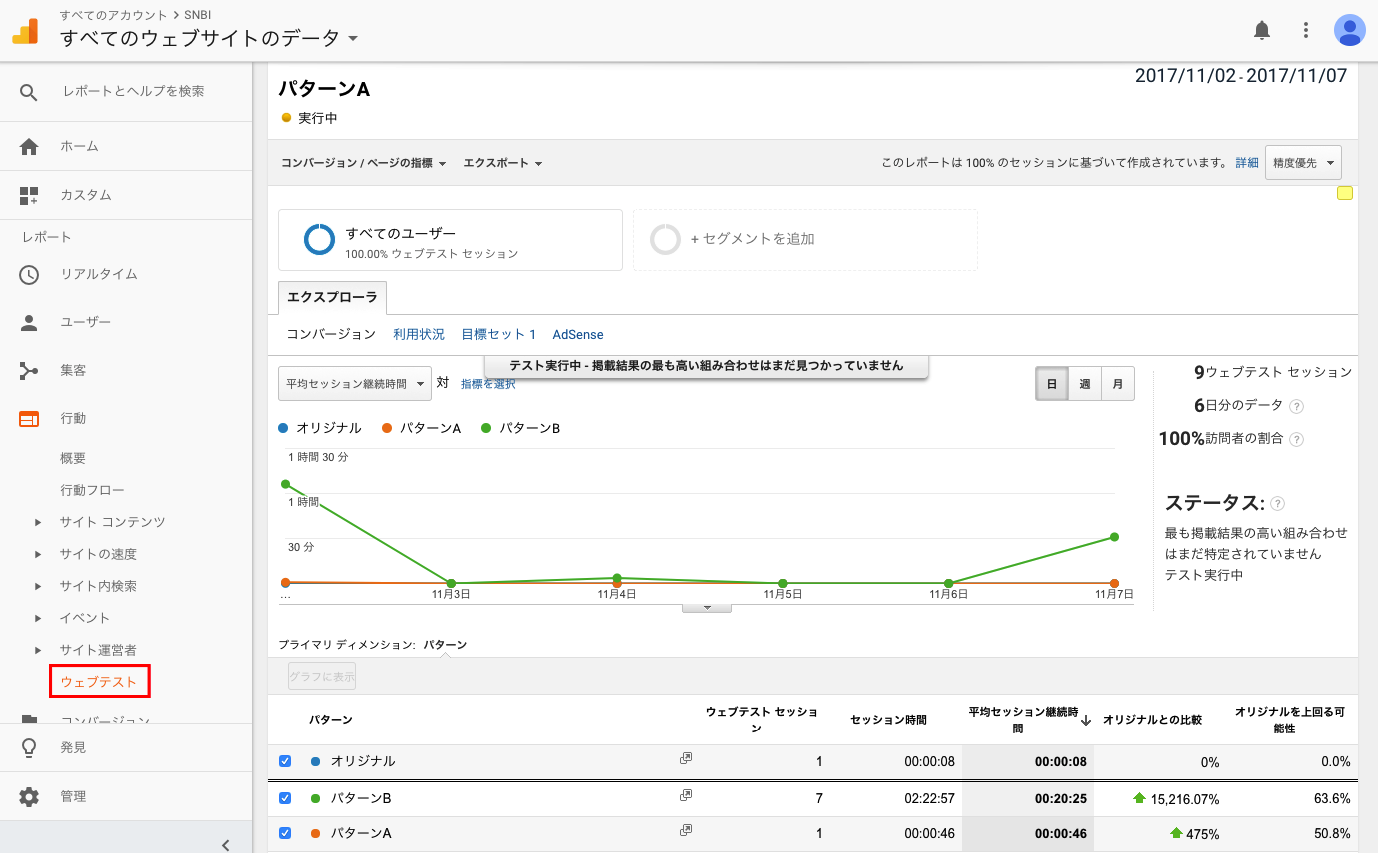This screenshot has width=1378, height=853.
Task: Click パターンB point on 11月4日
Action: click(617, 578)
